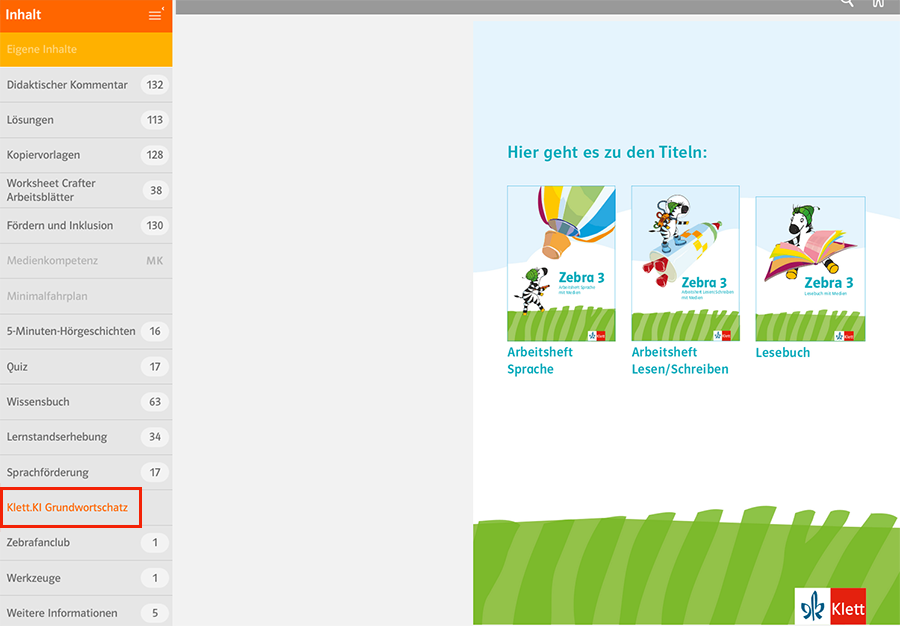Follow the Arbeitsheft Lesen/Schreiben link
This screenshot has height=626, width=900.
point(680,360)
